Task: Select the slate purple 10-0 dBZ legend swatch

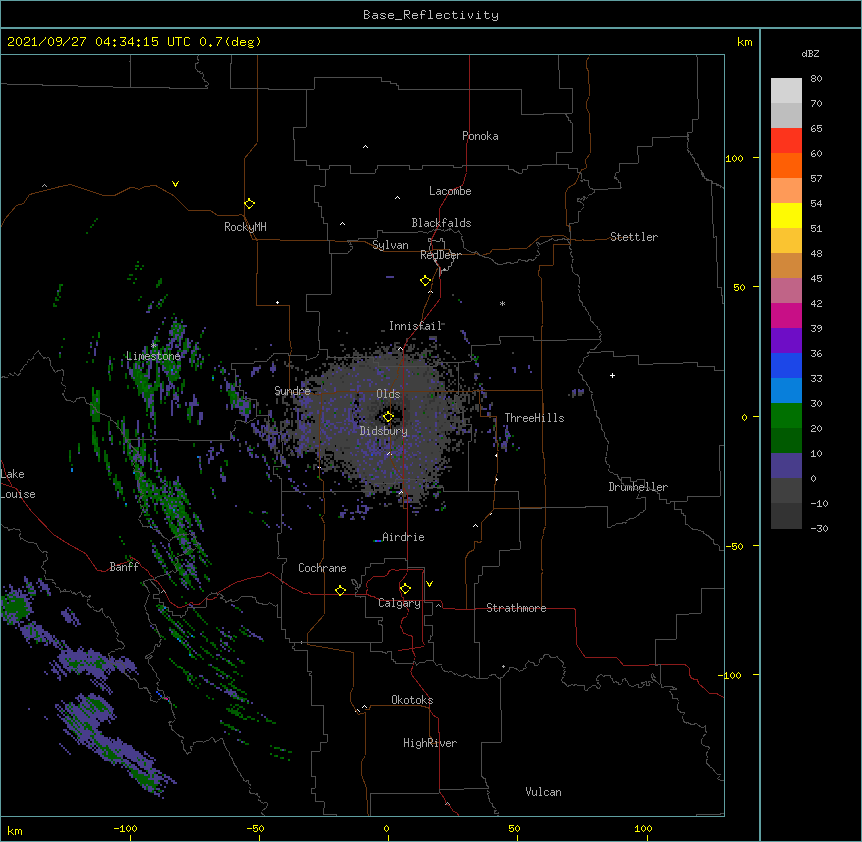Action: [x=786, y=466]
